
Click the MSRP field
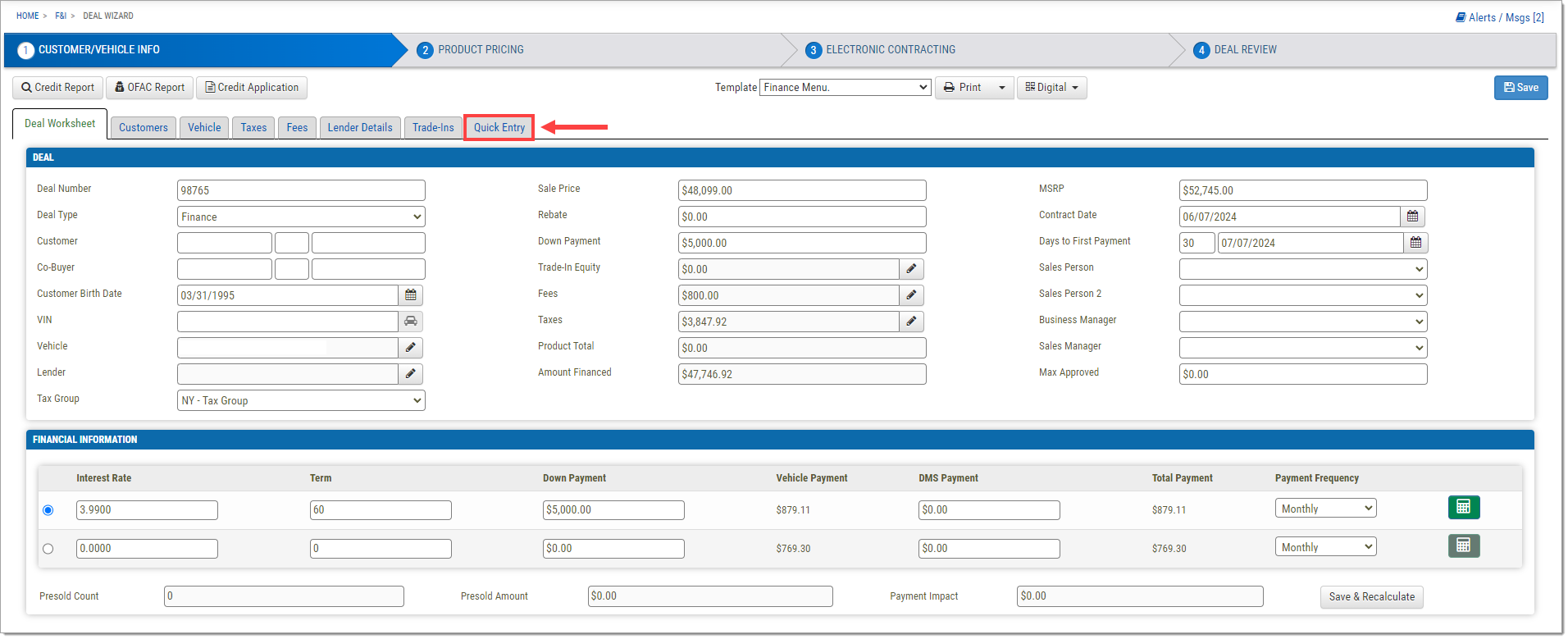1303,190
